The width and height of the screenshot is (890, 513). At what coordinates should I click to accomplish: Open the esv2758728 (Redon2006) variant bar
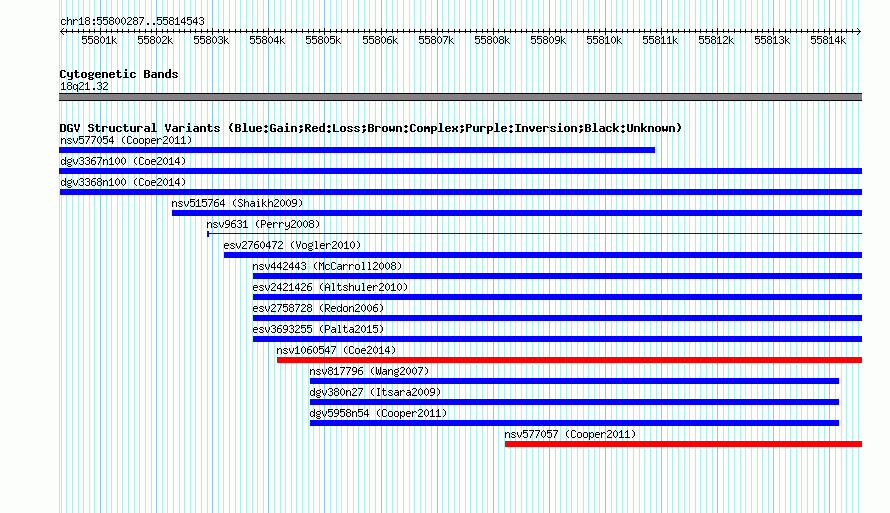point(557,318)
